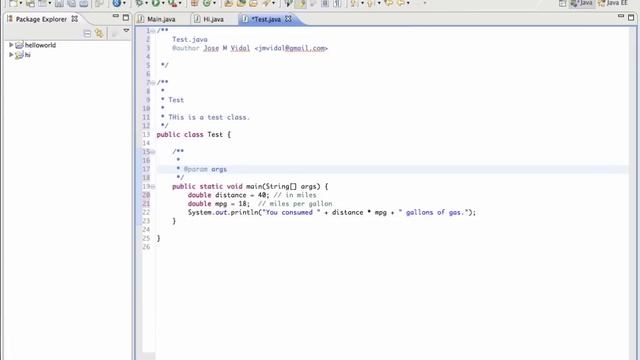Click line number 26 in the editor gutter
The image size is (640, 360).
146,247
